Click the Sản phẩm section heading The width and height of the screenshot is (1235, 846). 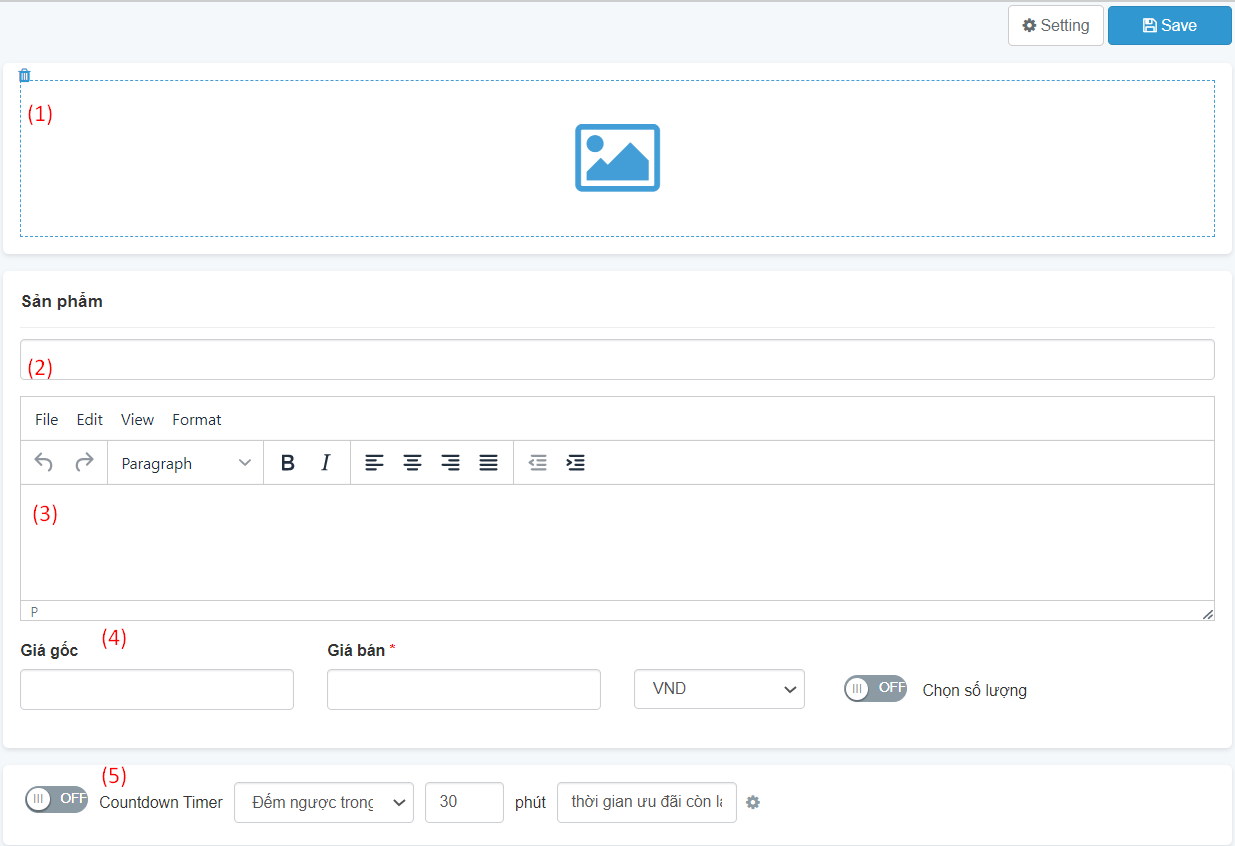62,301
